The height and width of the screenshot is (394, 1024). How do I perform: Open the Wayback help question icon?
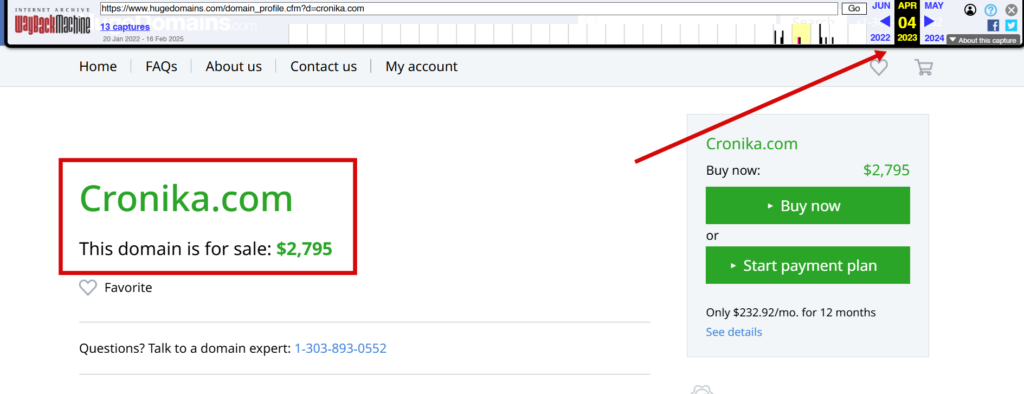tap(991, 10)
